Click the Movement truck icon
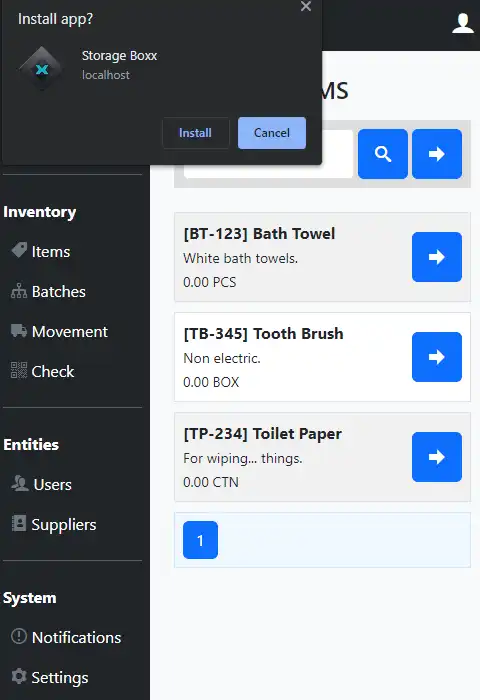Viewport: 480px width, 700px height. tap(19, 331)
